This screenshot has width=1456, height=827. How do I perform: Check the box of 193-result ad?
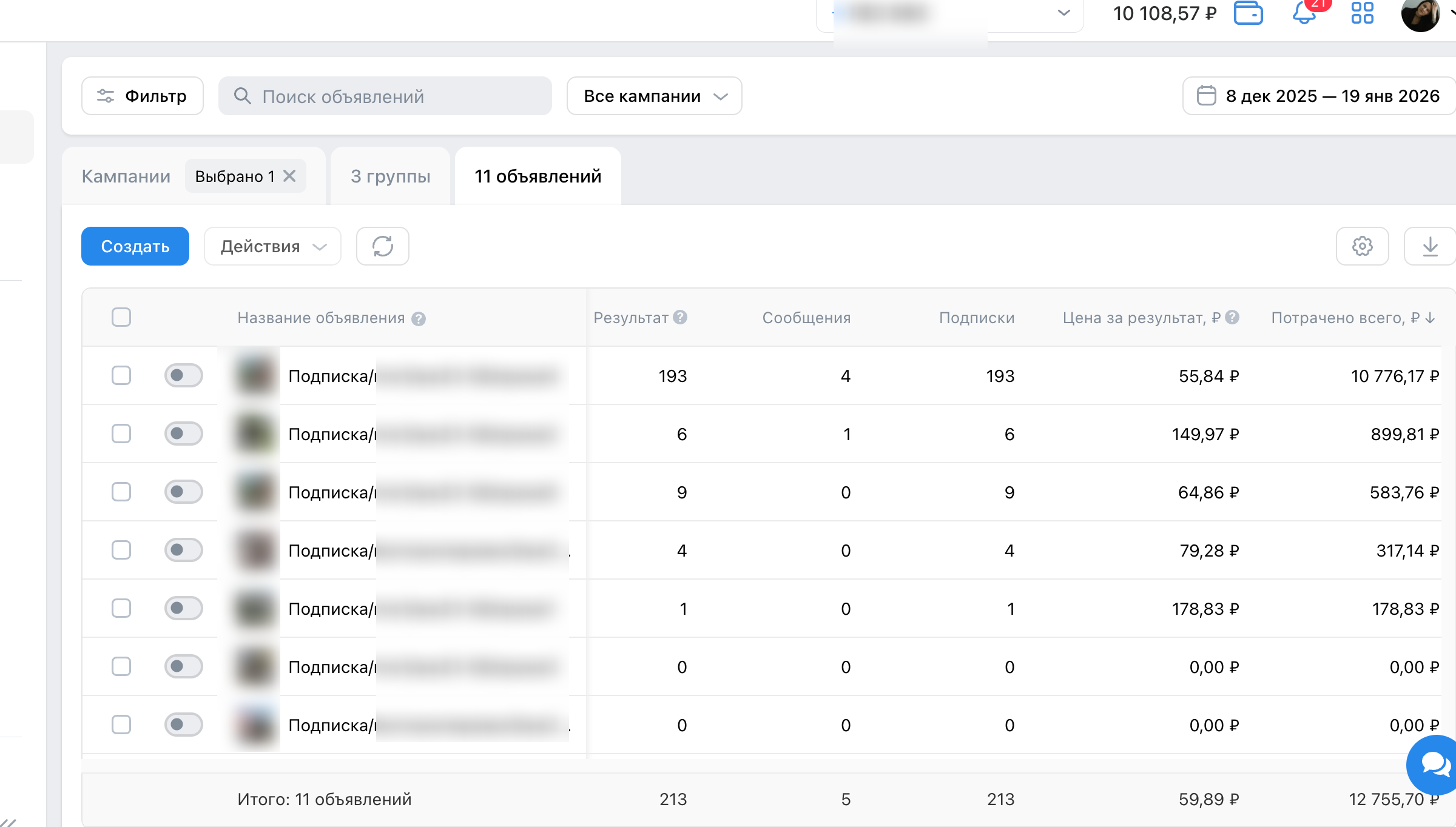[121, 375]
